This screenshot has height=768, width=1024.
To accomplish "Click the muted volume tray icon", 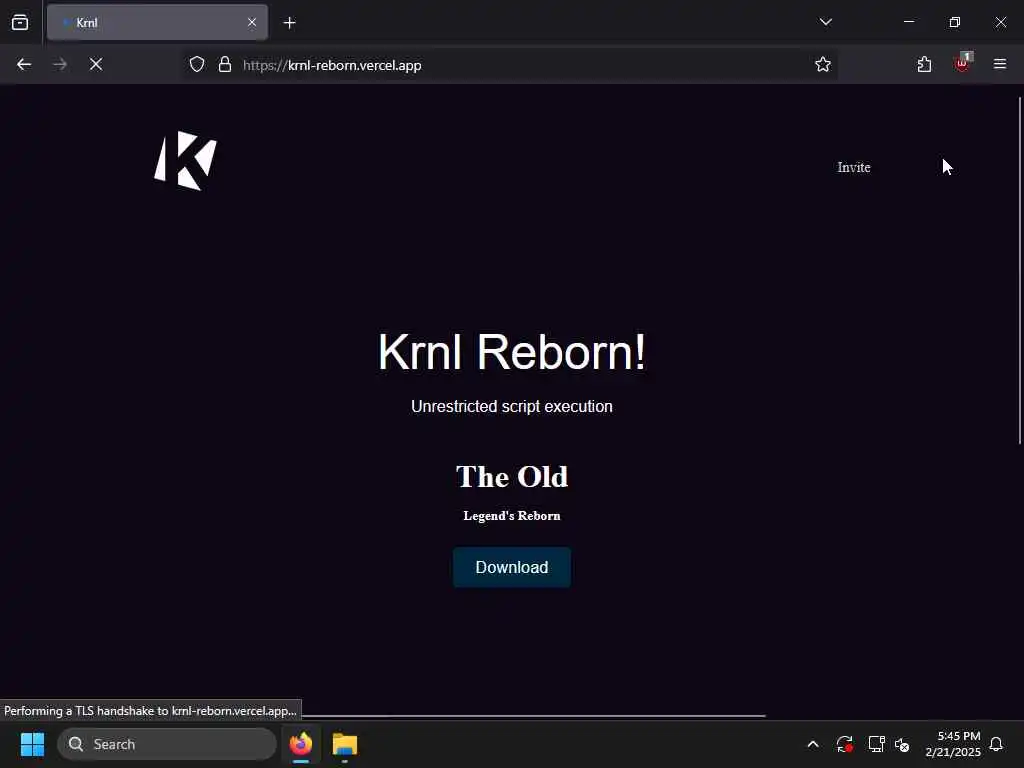I will (903, 744).
